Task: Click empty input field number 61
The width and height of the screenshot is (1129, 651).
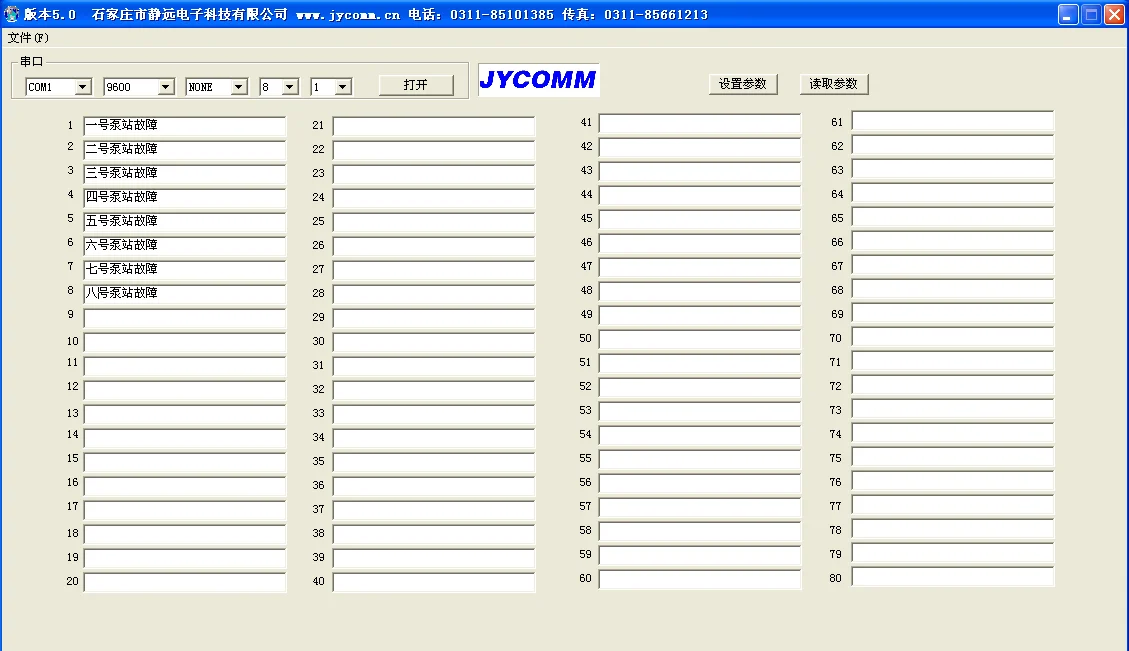Action: pos(953,121)
